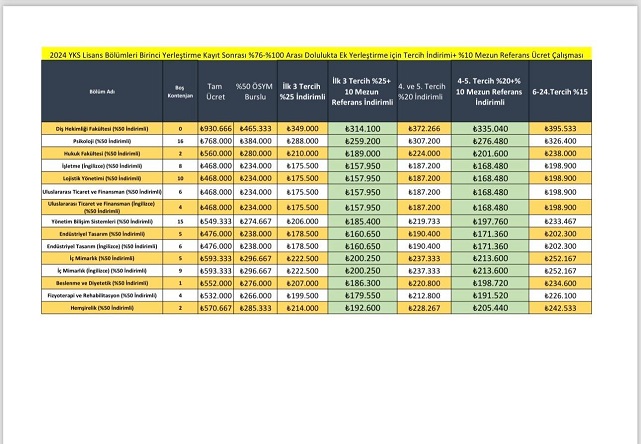Click İç Mimarlık (İngilizce) quota value 9
Image resolution: width=641 pixels, height=444 pixels.
click(x=180, y=271)
